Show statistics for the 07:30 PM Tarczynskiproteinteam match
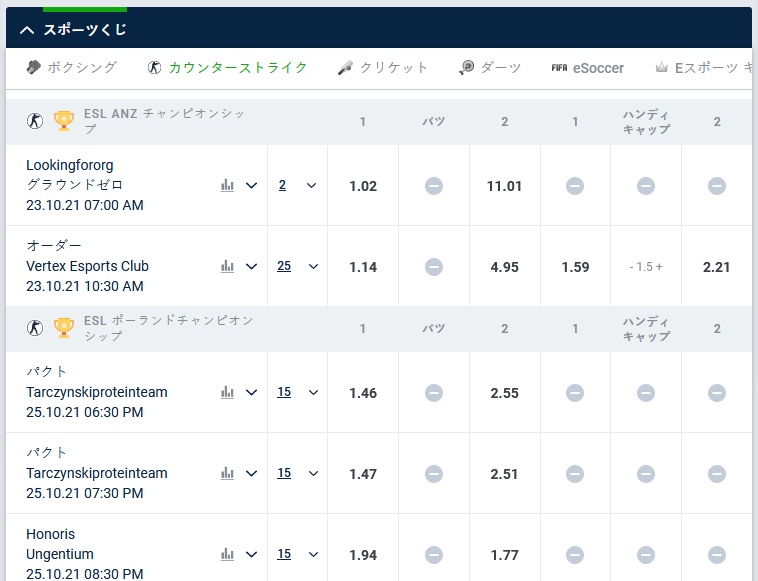 [x=227, y=473]
